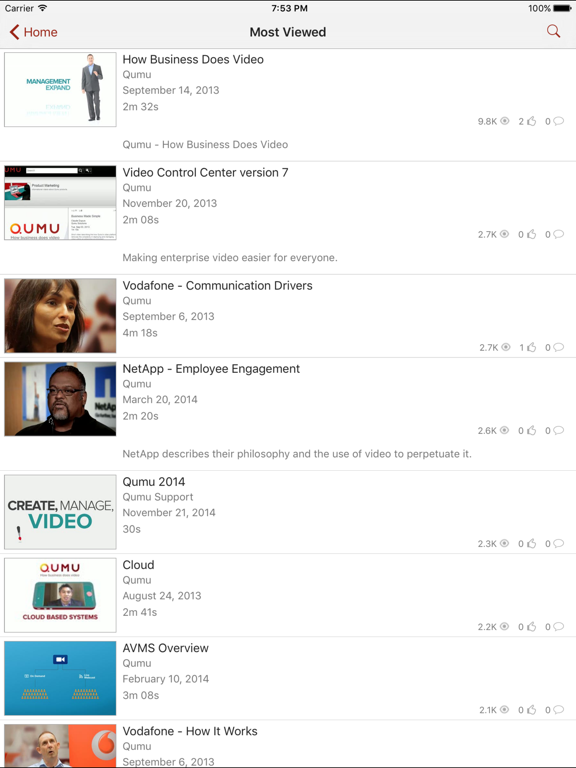
Task: Click the date November 21, 2014
Action: click(169, 512)
